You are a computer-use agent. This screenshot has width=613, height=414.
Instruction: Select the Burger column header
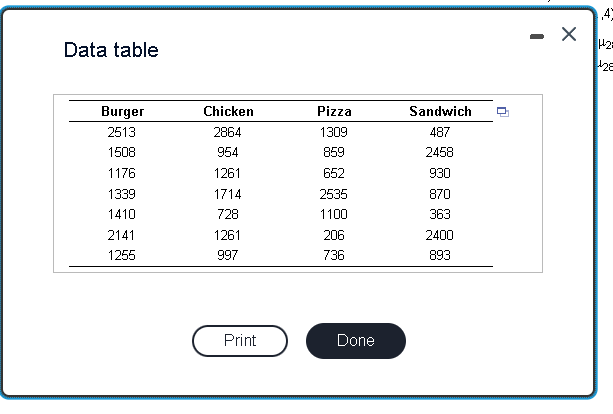[122, 111]
